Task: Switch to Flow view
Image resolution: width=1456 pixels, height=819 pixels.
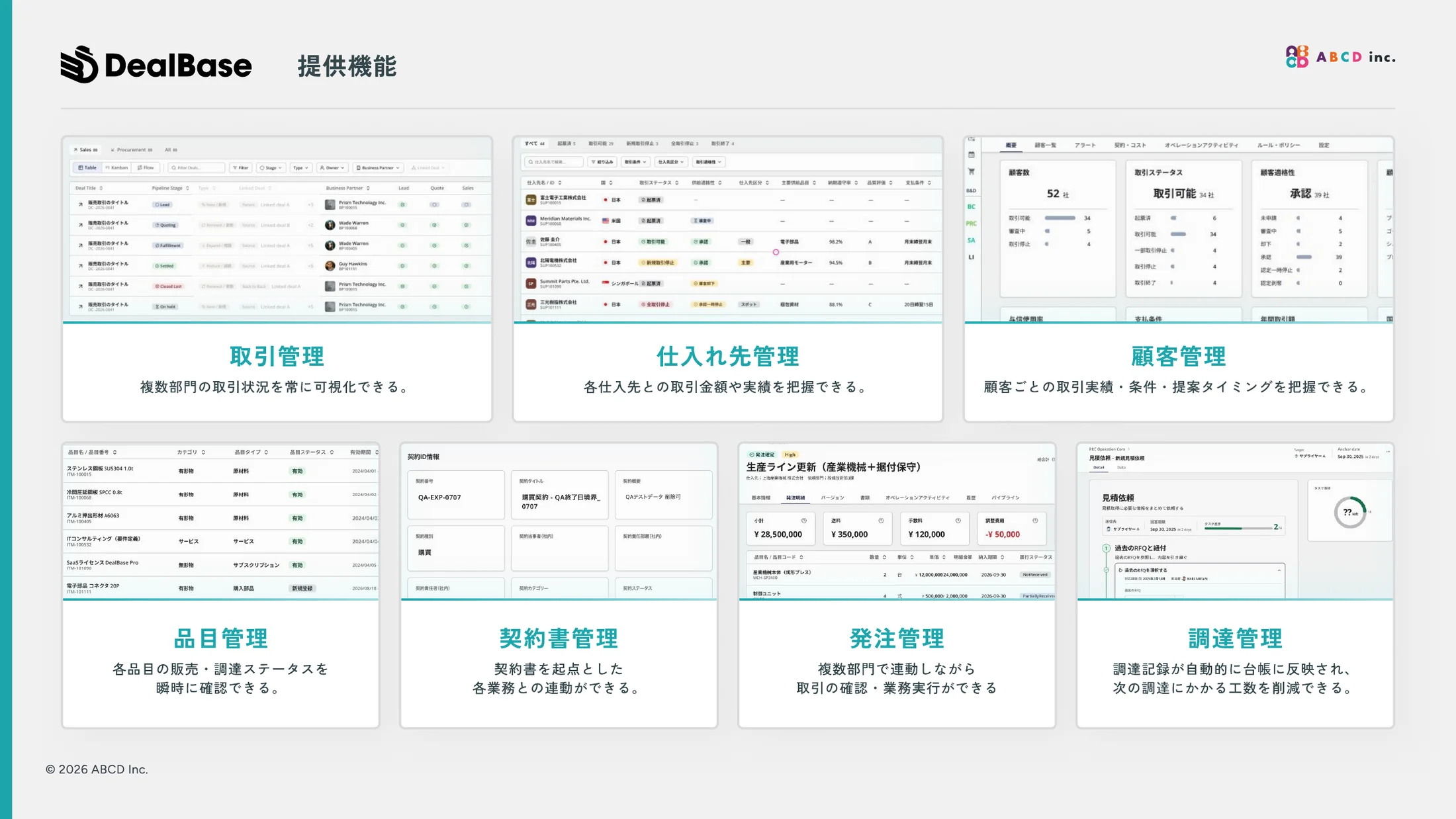Action: pyautogui.click(x=146, y=168)
